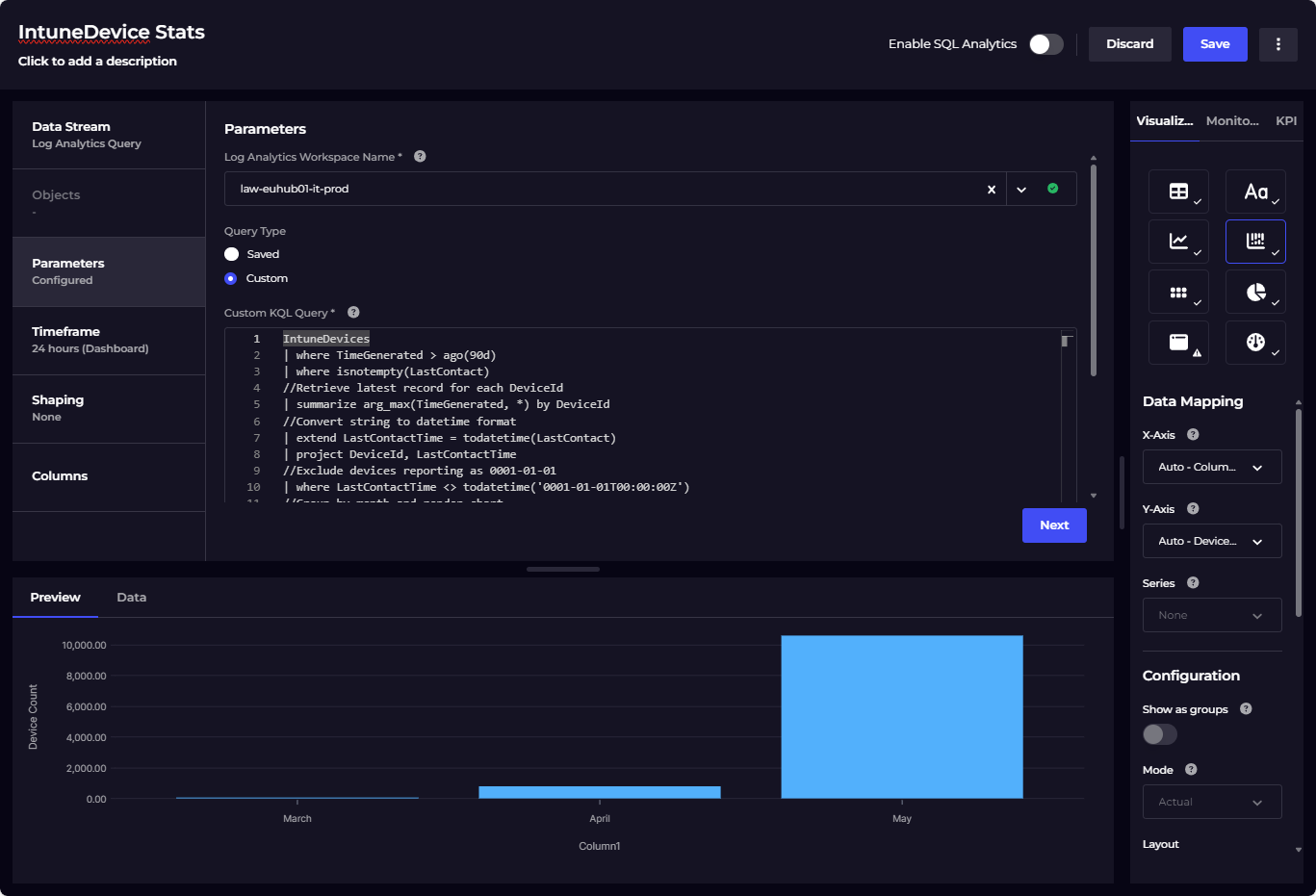Click the green workspace validation check icon
This screenshot has height=896, width=1316.
(1053, 189)
